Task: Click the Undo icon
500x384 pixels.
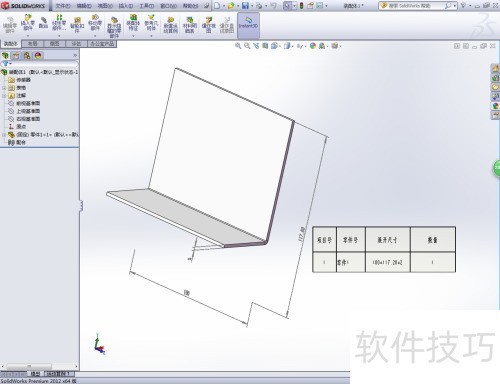Action: (x=273, y=6)
